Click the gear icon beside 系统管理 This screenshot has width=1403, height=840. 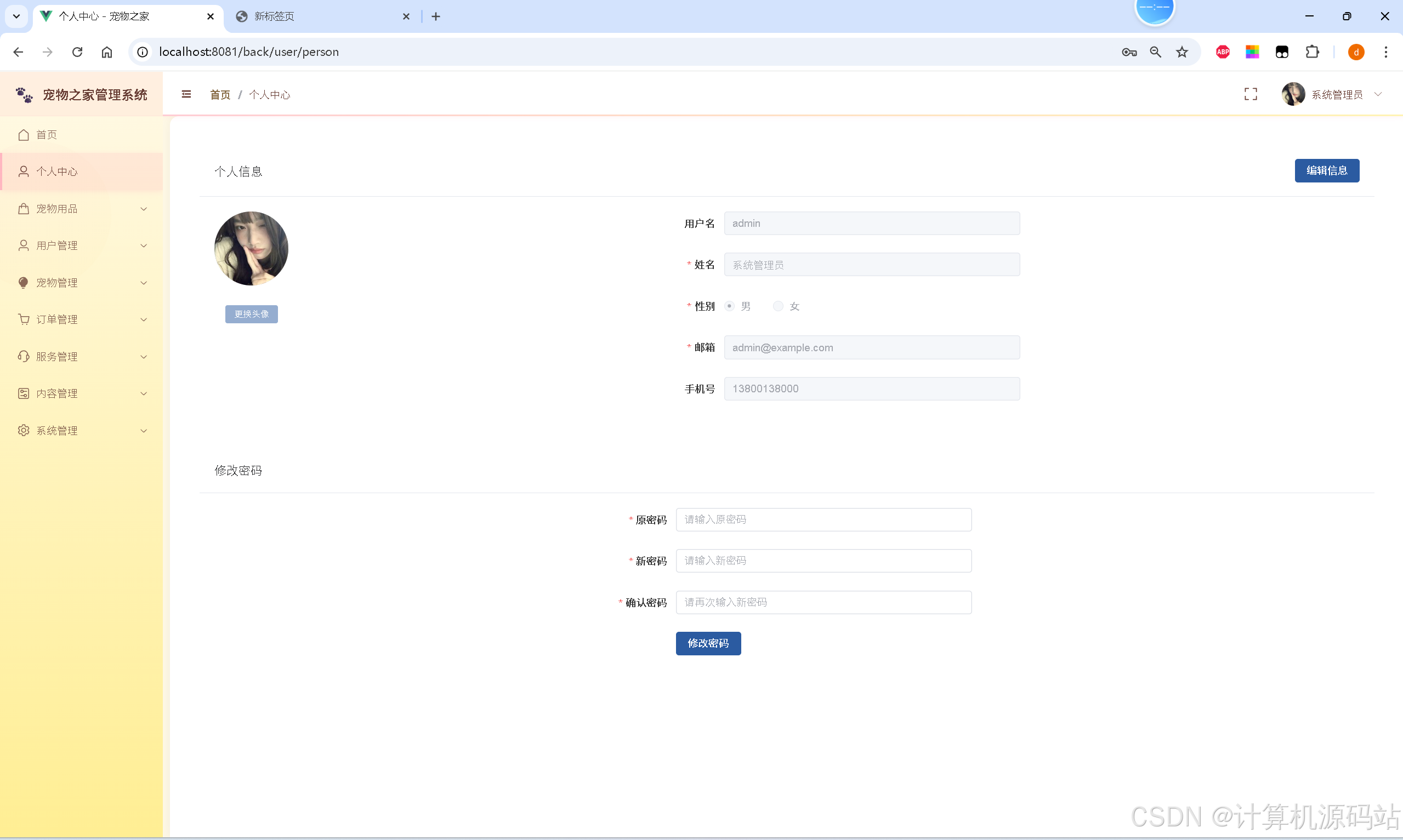(23, 431)
